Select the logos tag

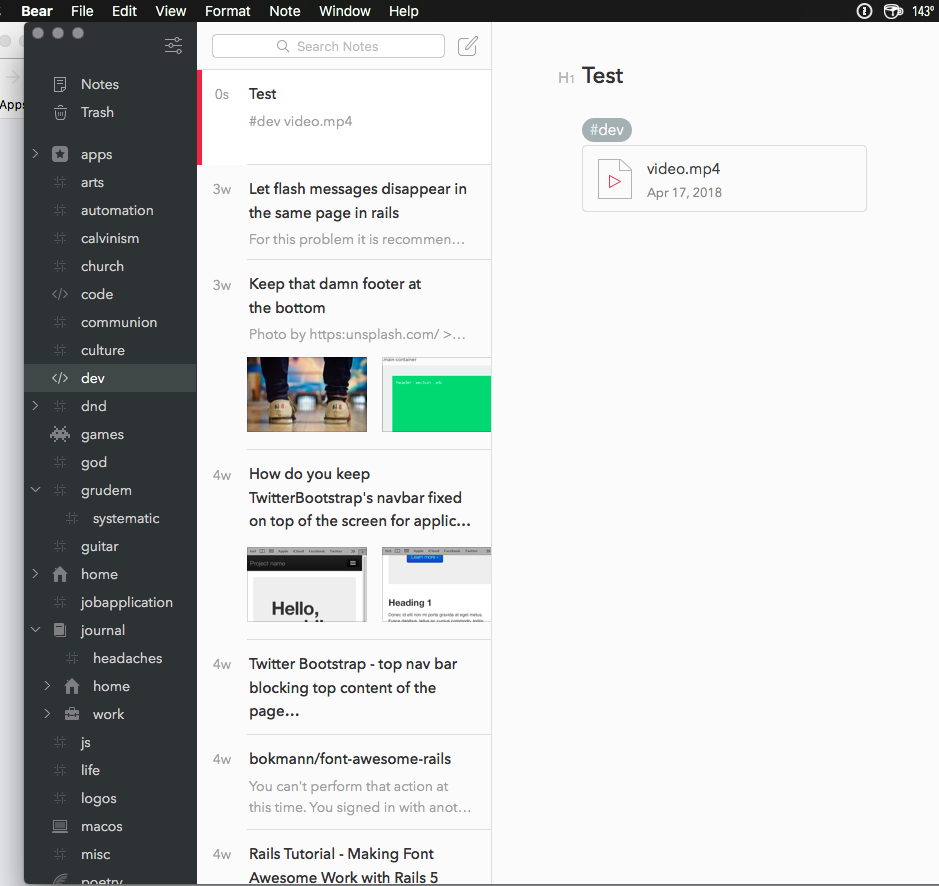click(x=99, y=799)
